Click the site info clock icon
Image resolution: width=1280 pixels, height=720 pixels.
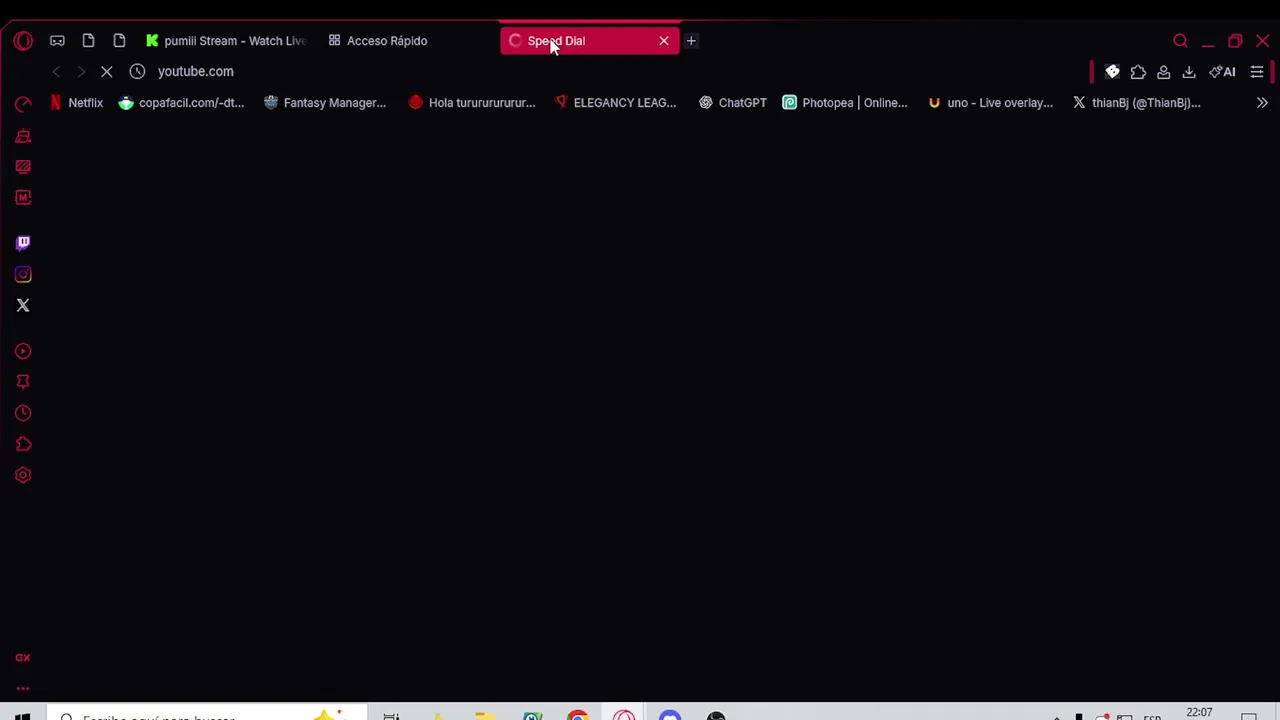138,71
